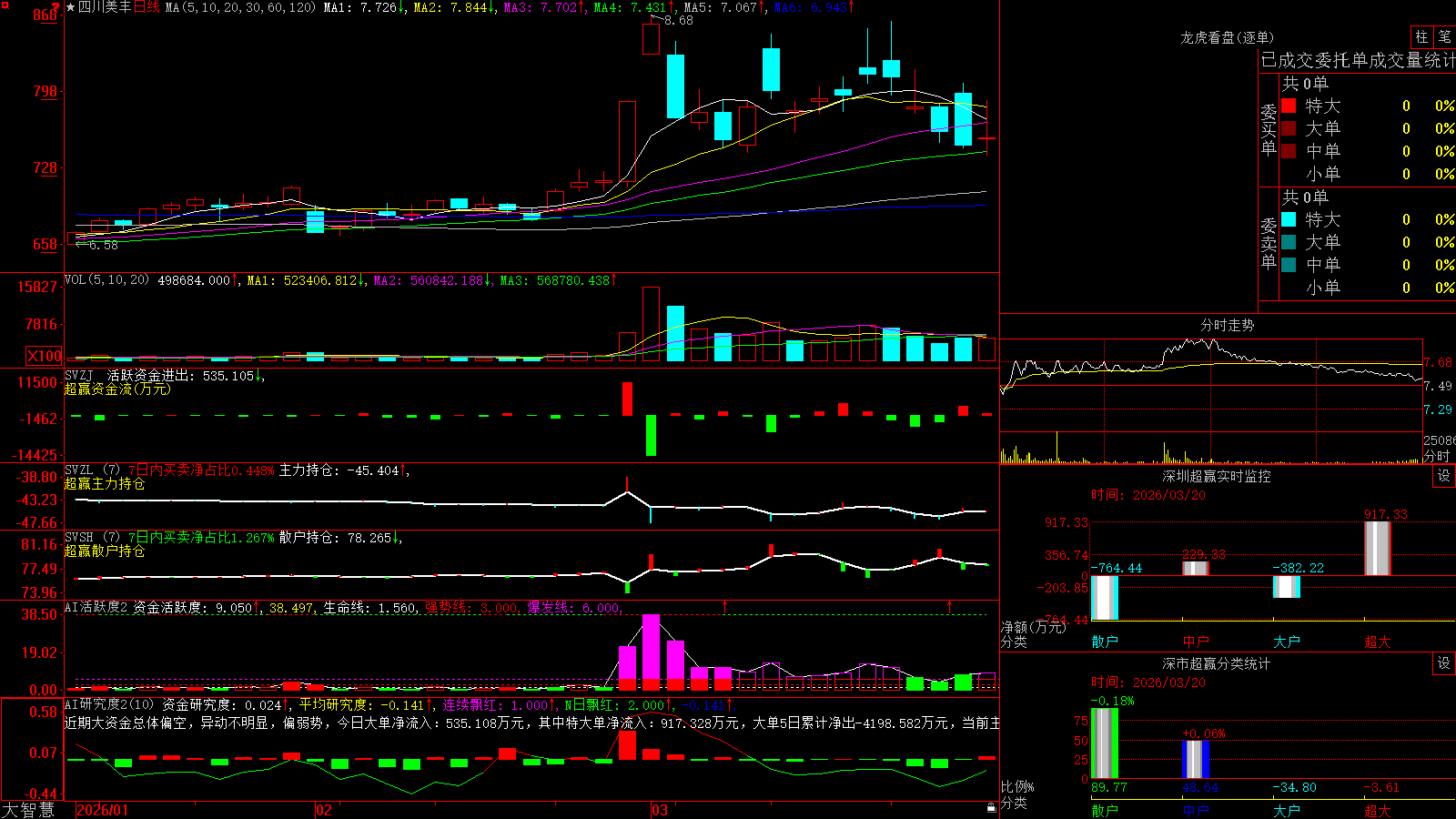Click the 03 month marker on timeline

pos(660,810)
